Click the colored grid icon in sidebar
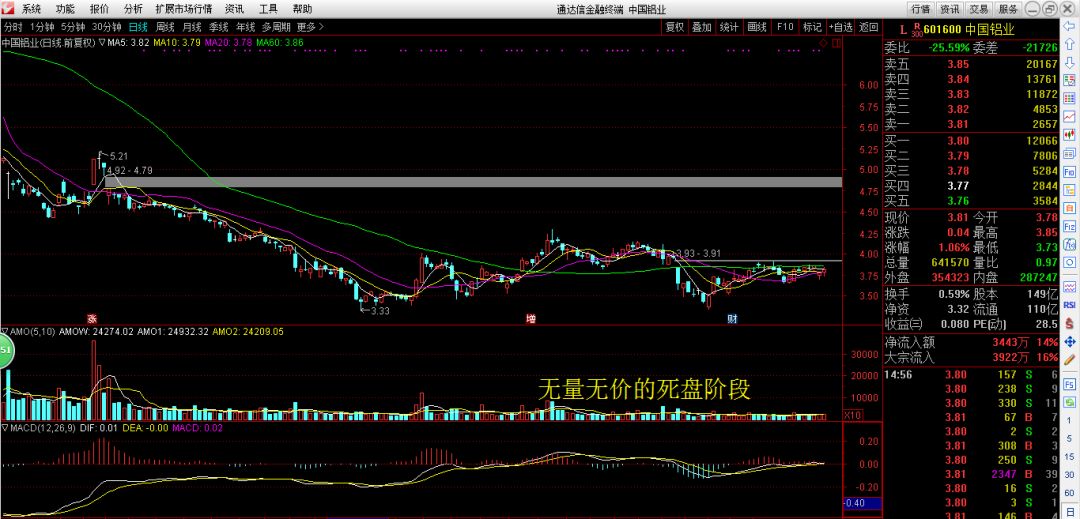 click(x=1070, y=98)
